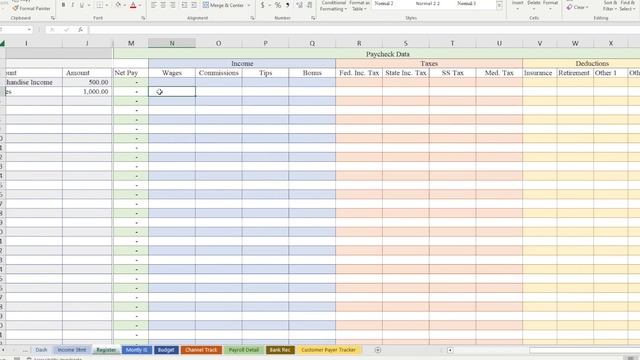Open the Name Box dropdown
Screen dimensions: 640x360
coord(29,29)
